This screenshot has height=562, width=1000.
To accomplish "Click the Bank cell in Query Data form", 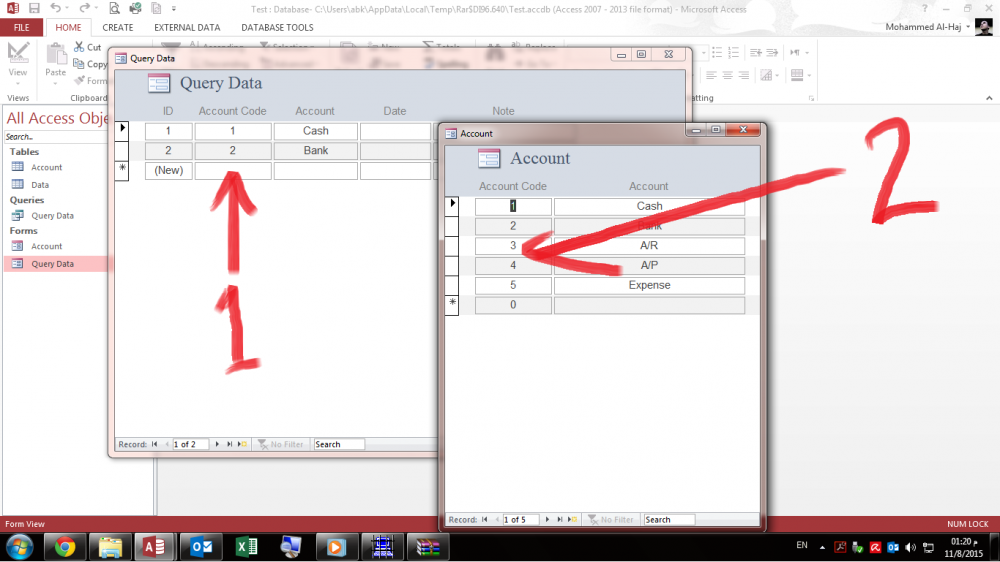I will (316, 151).
